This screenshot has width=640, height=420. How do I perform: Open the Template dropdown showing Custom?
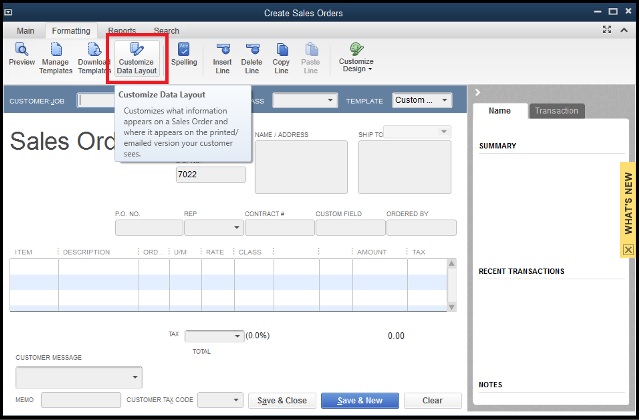click(422, 100)
